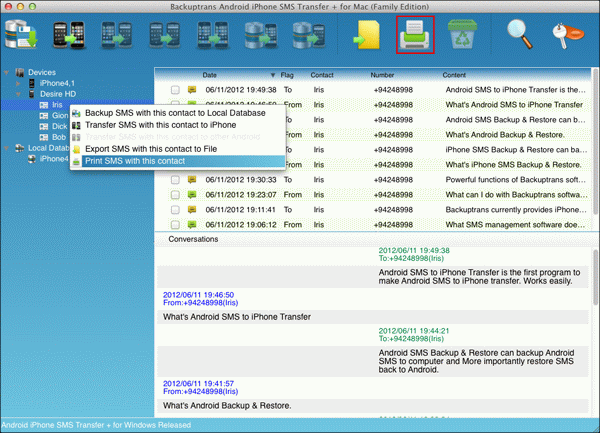Collapse the Desire HD device node

pyautogui.click(x=18, y=94)
